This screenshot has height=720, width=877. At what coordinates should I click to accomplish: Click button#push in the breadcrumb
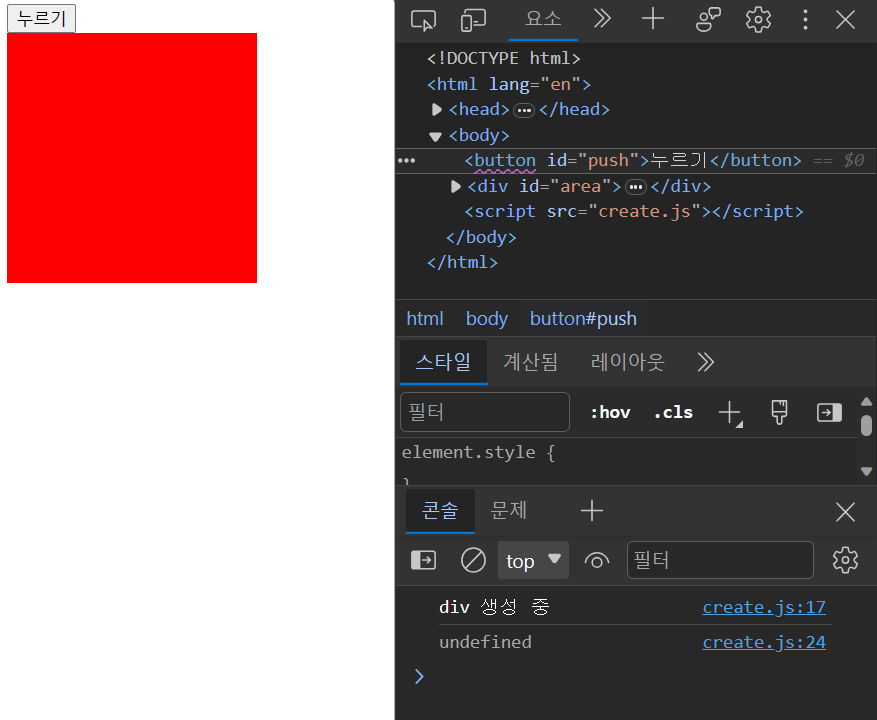(583, 319)
